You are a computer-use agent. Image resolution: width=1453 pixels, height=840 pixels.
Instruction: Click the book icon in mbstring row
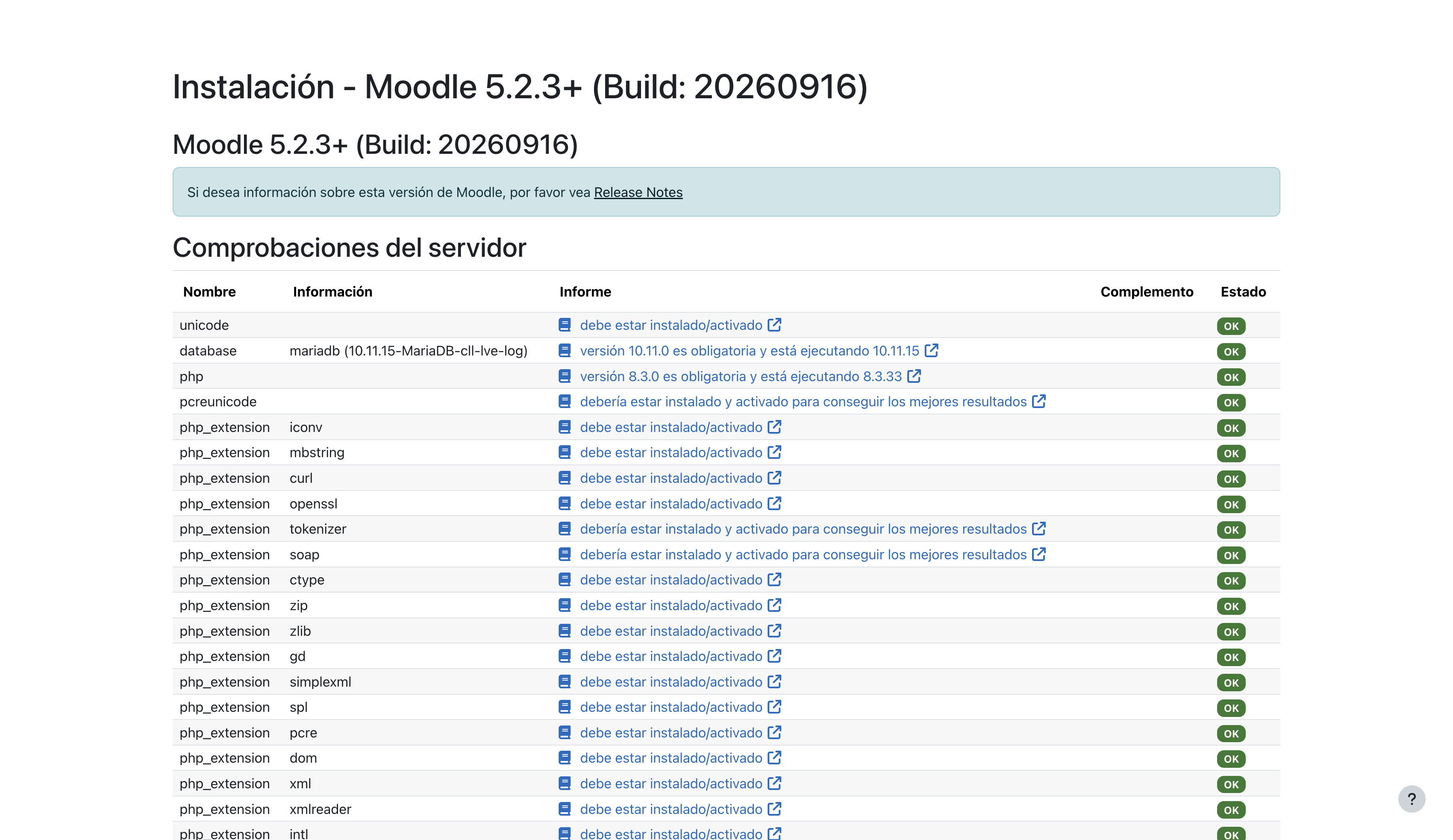[x=565, y=452]
